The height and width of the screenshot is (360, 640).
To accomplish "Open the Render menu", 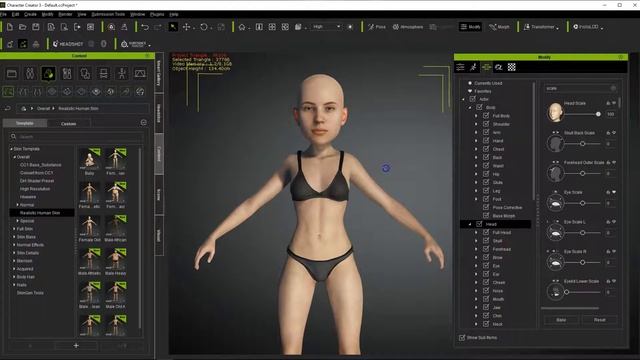I will 65,14.
